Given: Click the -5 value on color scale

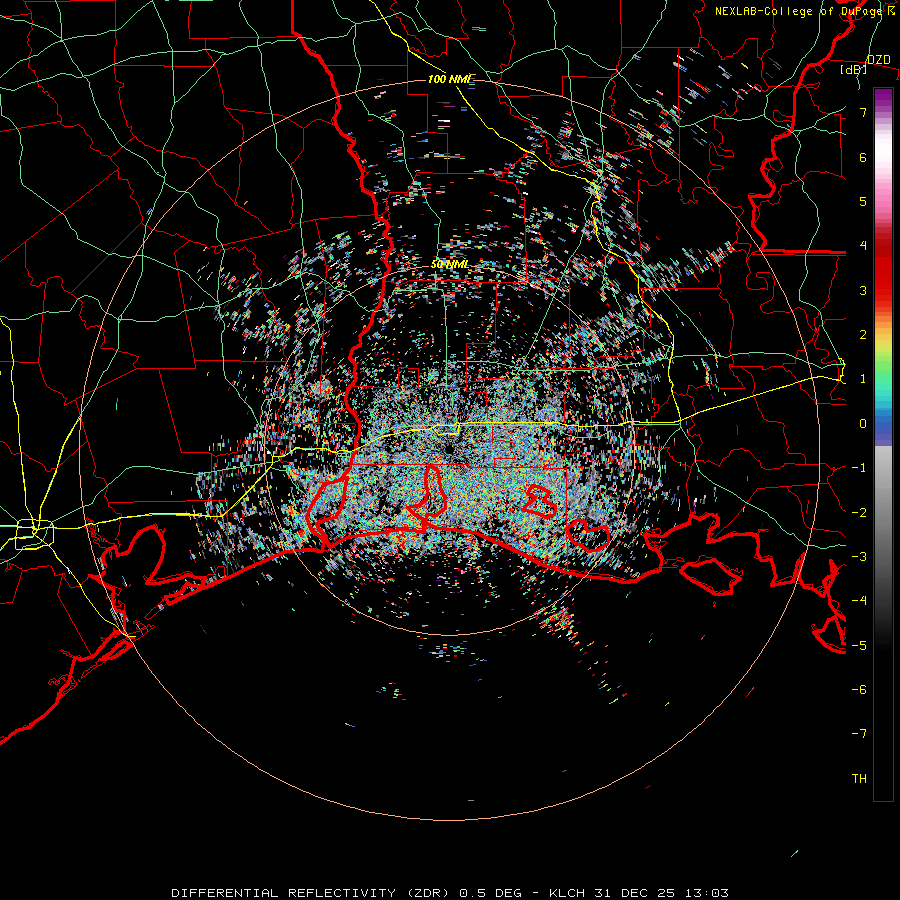Looking at the screenshot, I should tap(859, 646).
